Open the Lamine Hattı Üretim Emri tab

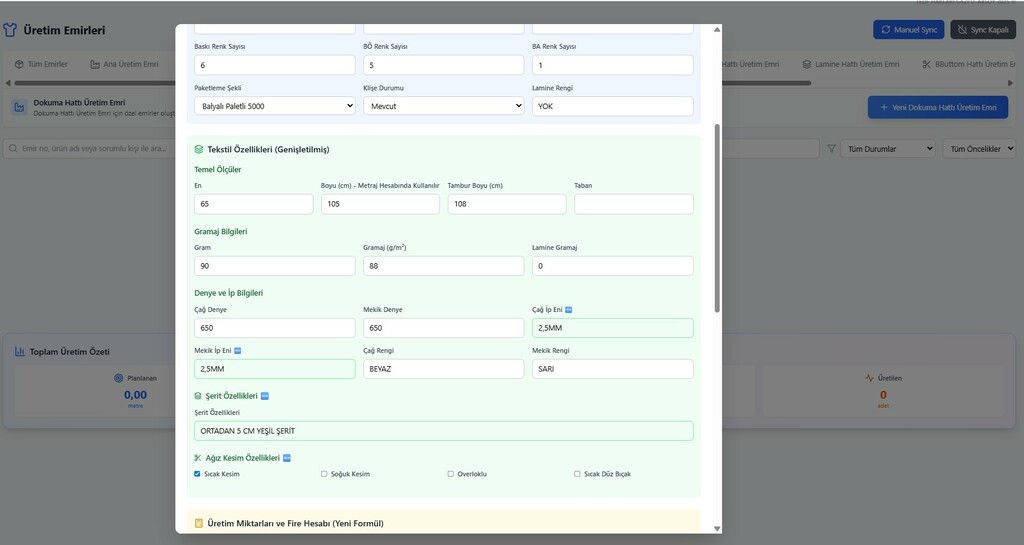pyautogui.click(x=850, y=64)
